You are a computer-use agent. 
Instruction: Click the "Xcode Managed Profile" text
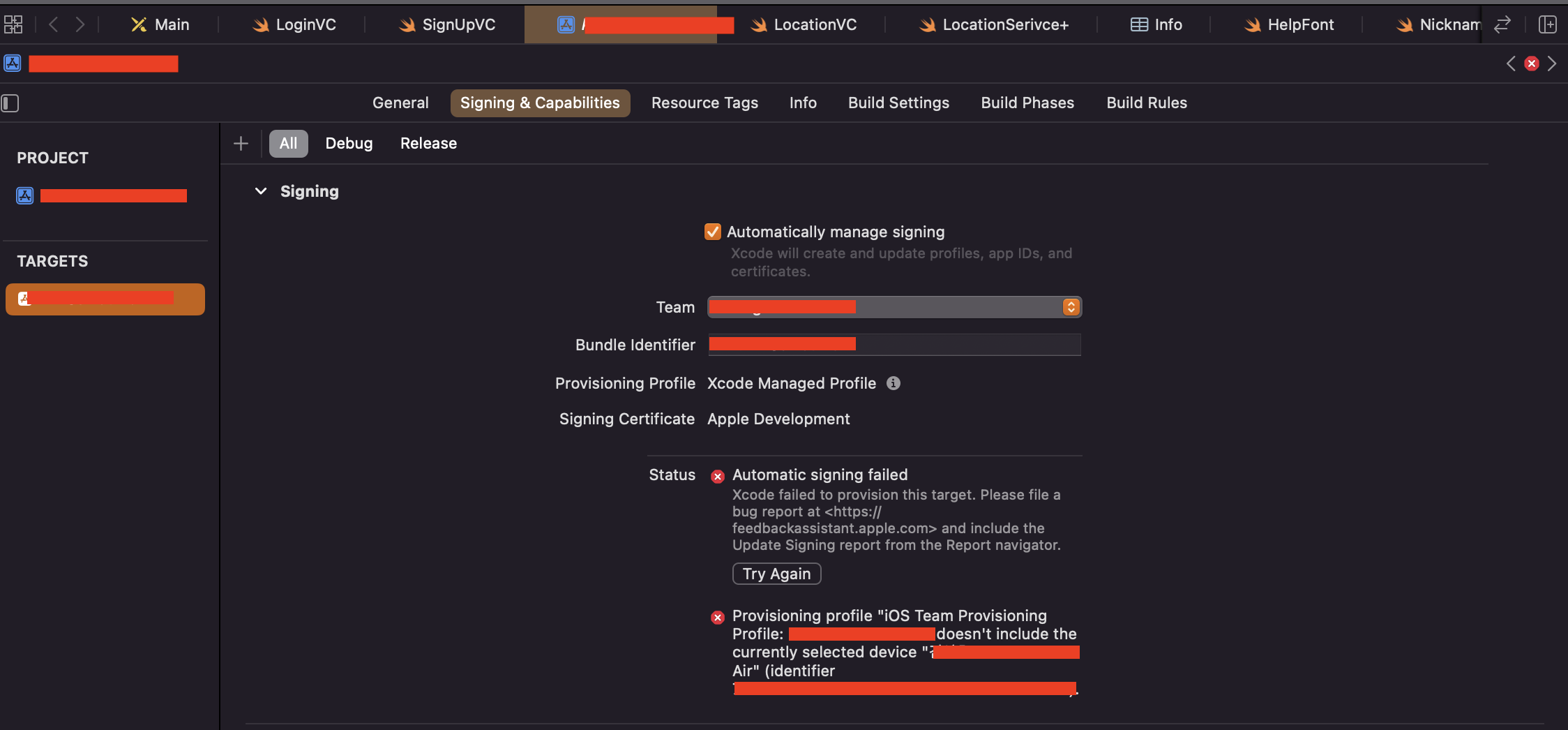click(792, 383)
